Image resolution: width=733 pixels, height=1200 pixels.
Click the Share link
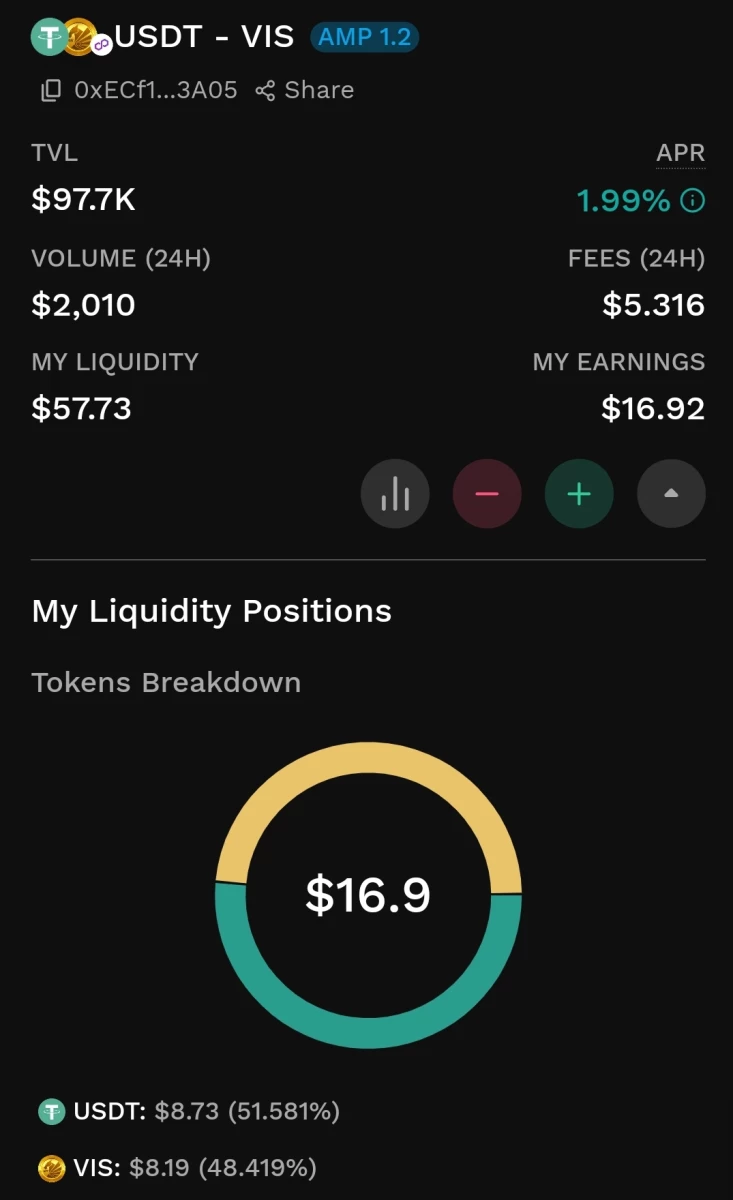tap(318, 90)
